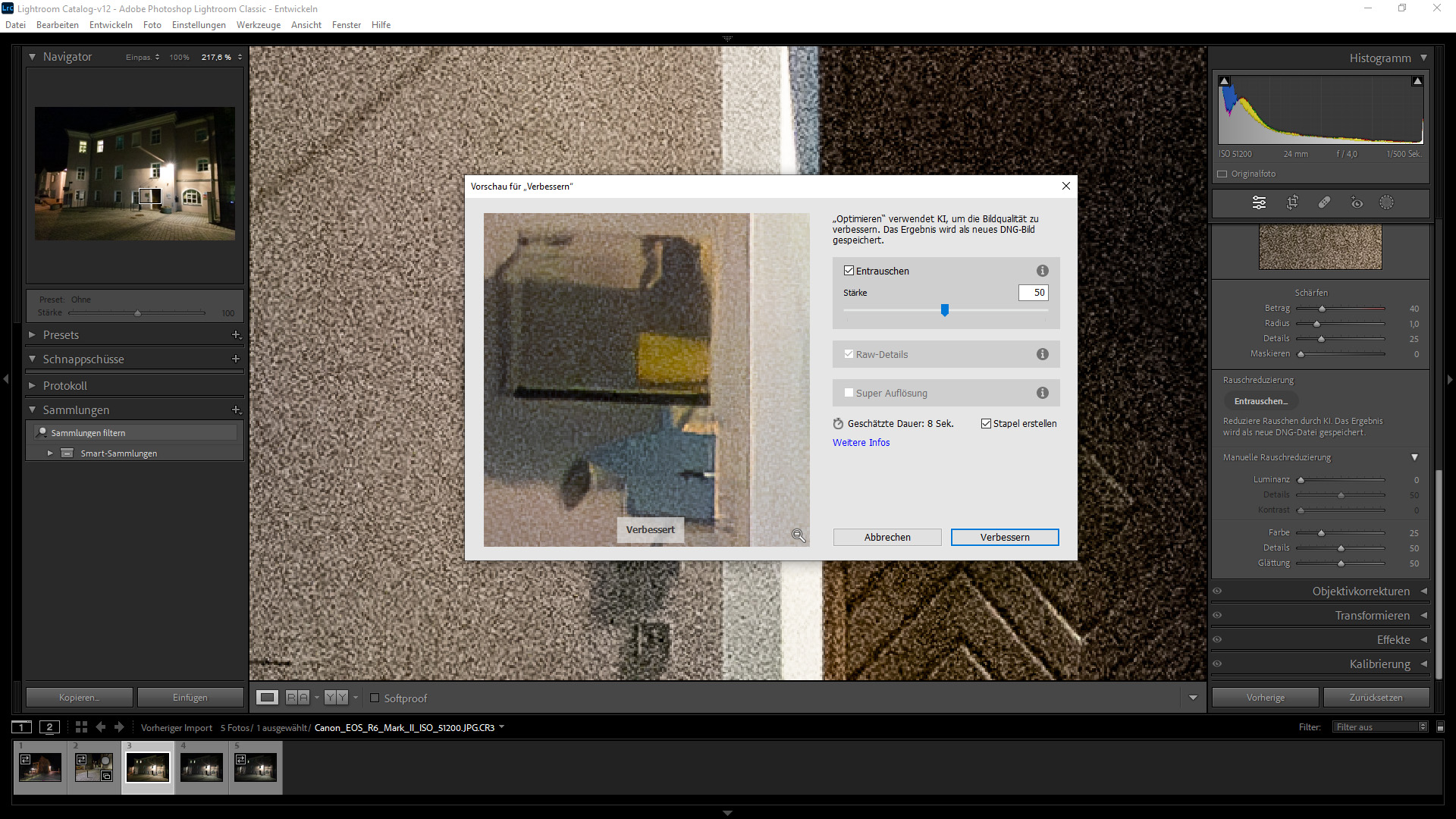
Task: Click the Verbessern button
Action: (x=1004, y=537)
